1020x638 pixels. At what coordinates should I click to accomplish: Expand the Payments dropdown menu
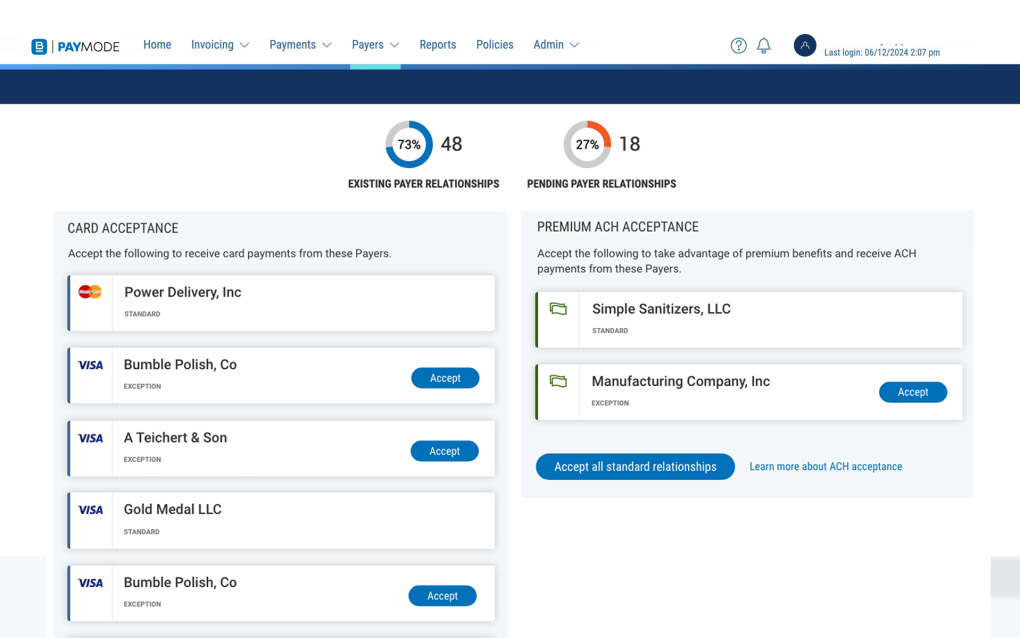[300, 45]
